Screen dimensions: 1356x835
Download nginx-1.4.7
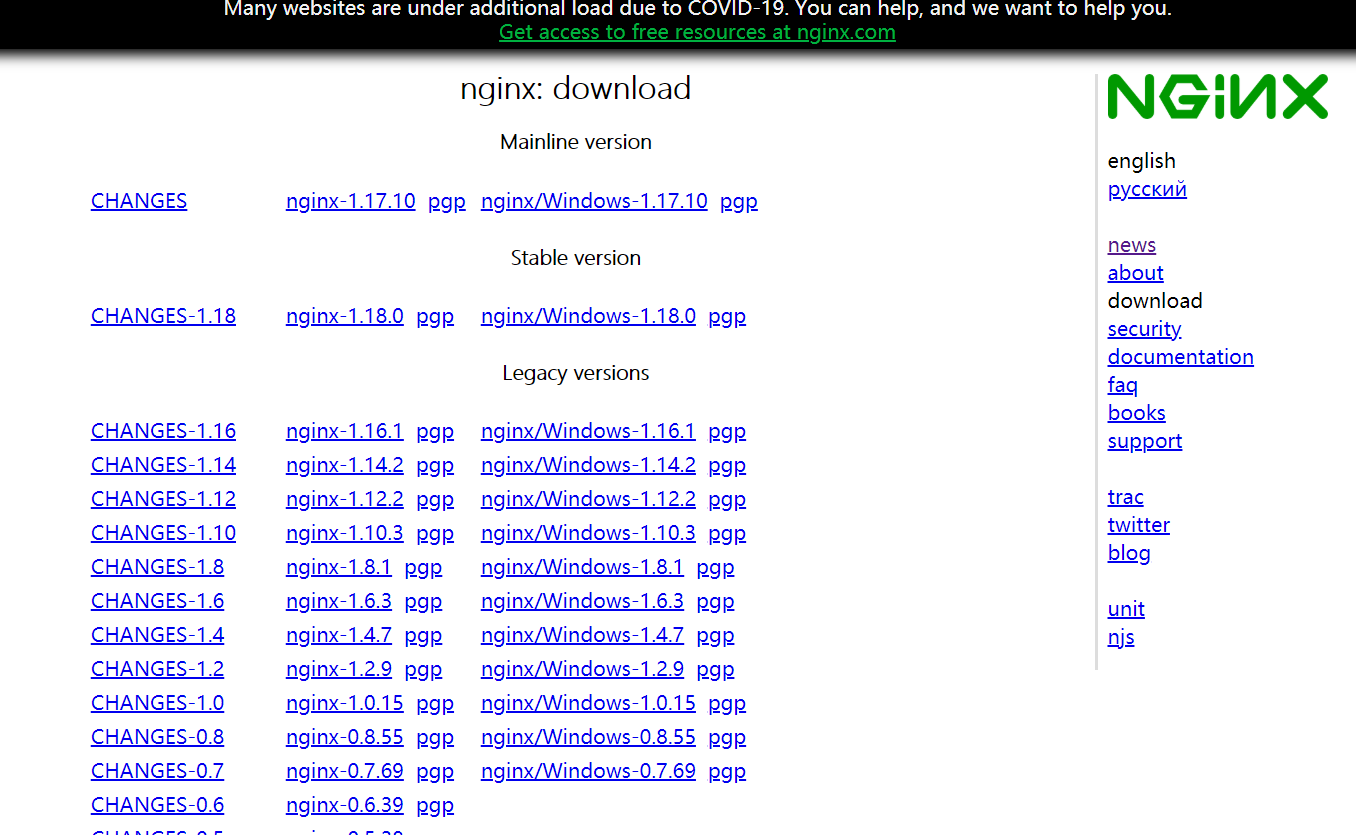[x=338, y=635]
